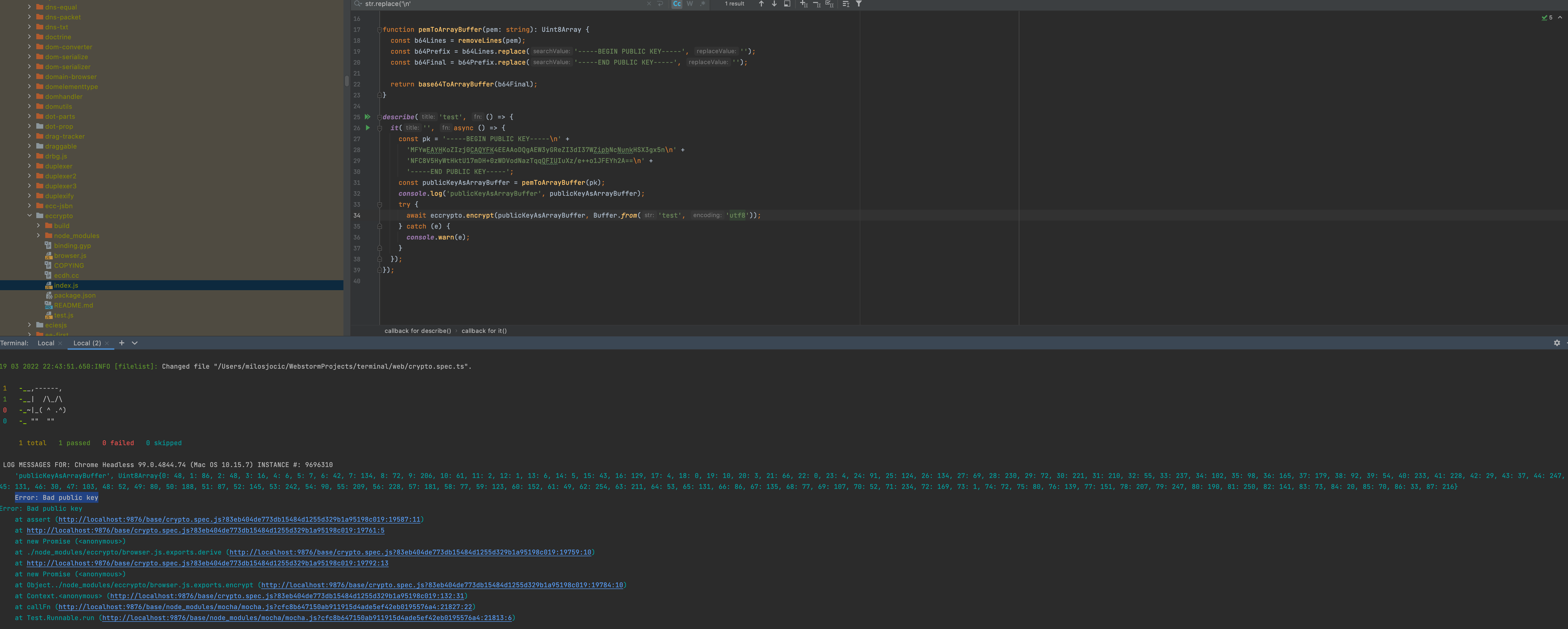Image resolution: width=1568 pixels, height=629 pixels.
Task: Expand the build folder
Action: tap(38, 226)
